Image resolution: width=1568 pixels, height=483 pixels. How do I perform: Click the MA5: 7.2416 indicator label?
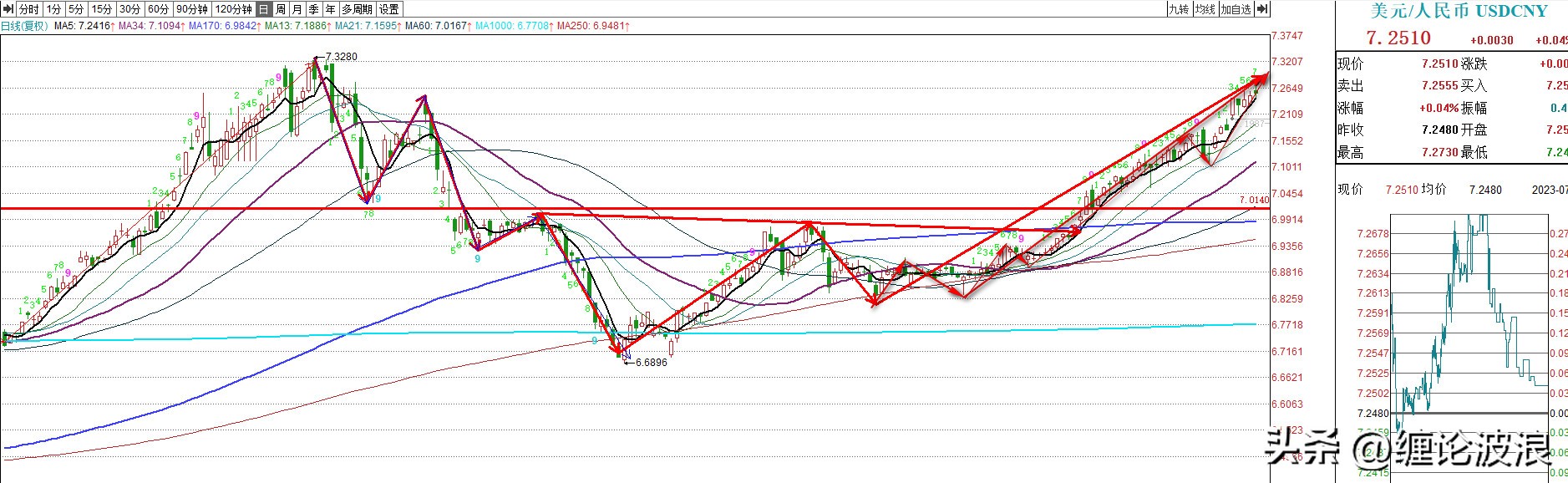84,26
